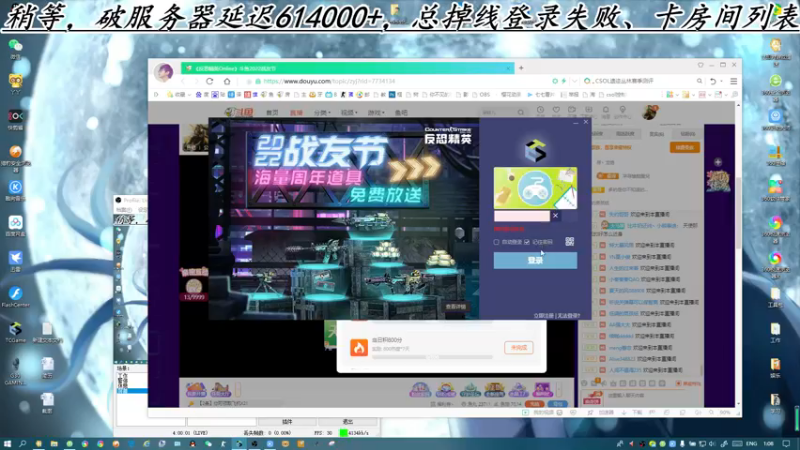Open the YY desktop icon
This screenshot has width=800, height=450.
tap(15, 85)
